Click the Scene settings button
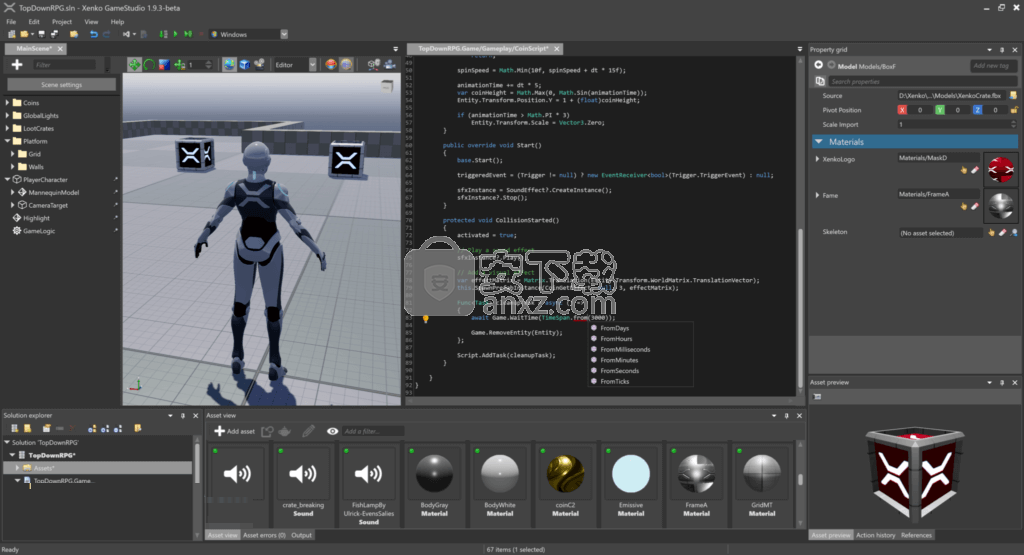Image resolution: width=1024 pixels, height=555 pixels. (61, 84)
